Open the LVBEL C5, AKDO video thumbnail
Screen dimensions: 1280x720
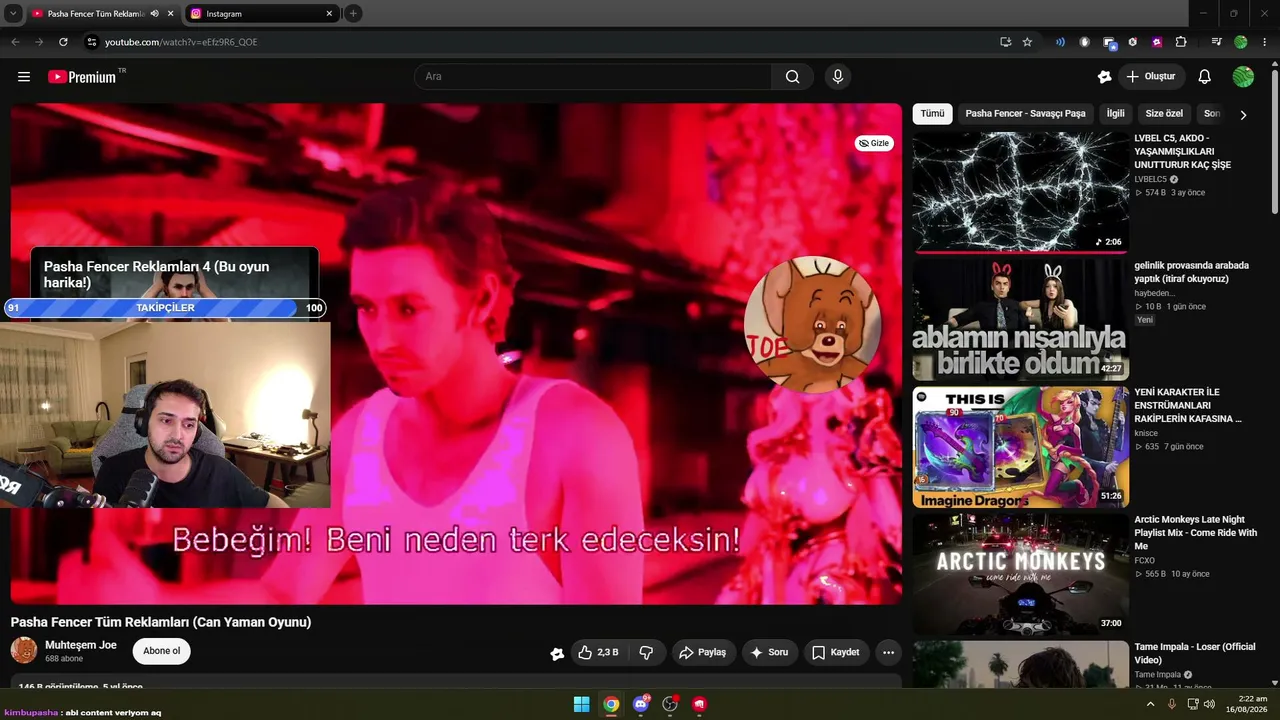(x=1020, y=192)
